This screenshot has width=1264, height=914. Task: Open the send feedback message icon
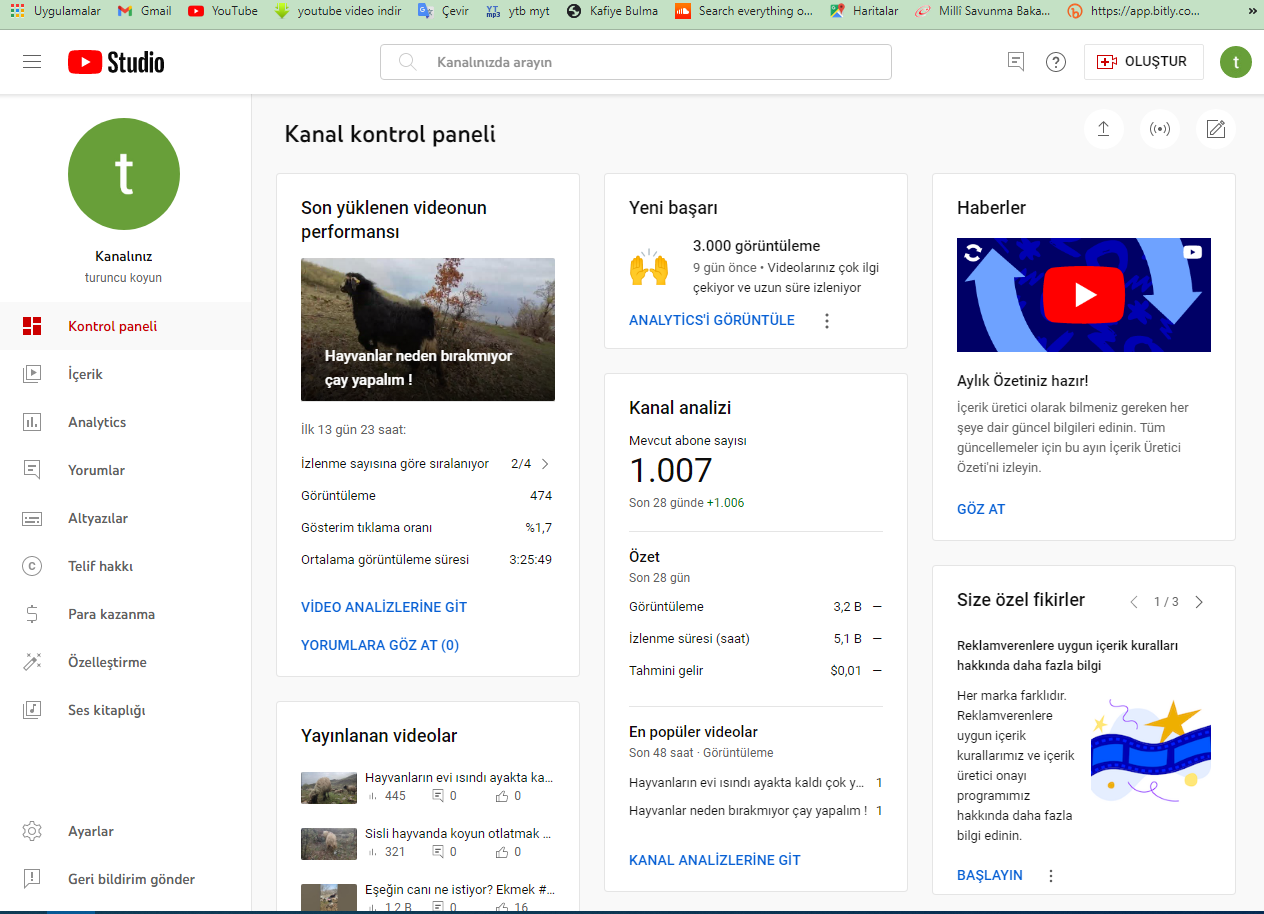point(1016,62)
